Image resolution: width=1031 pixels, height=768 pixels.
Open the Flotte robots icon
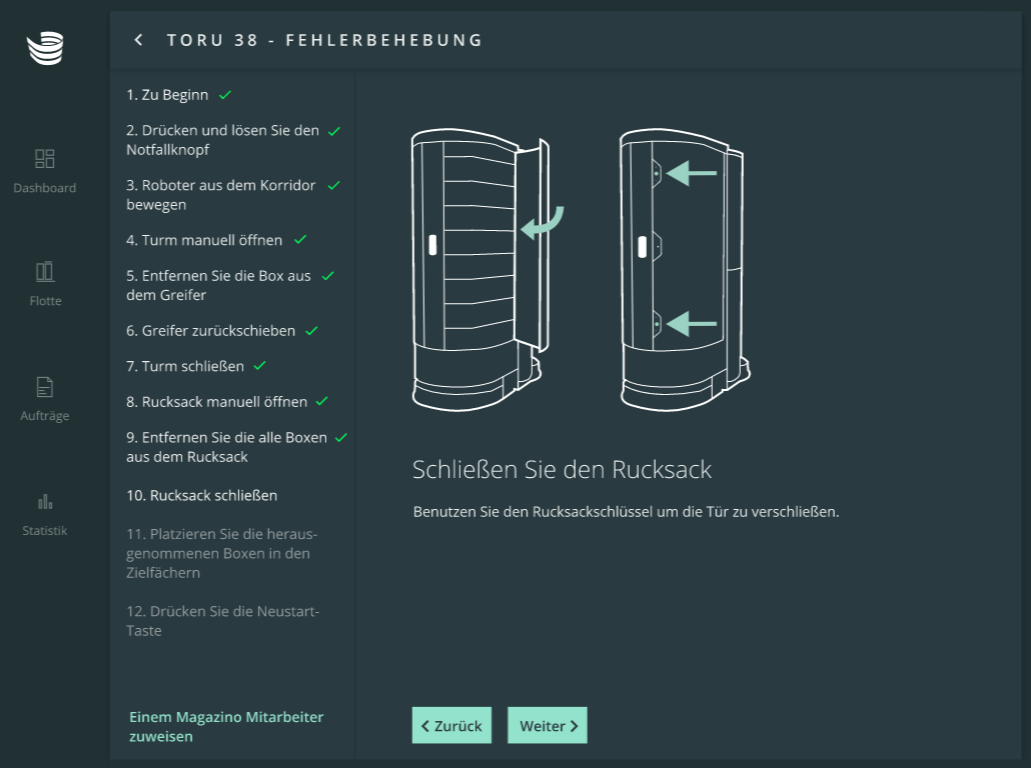point(45,272)
